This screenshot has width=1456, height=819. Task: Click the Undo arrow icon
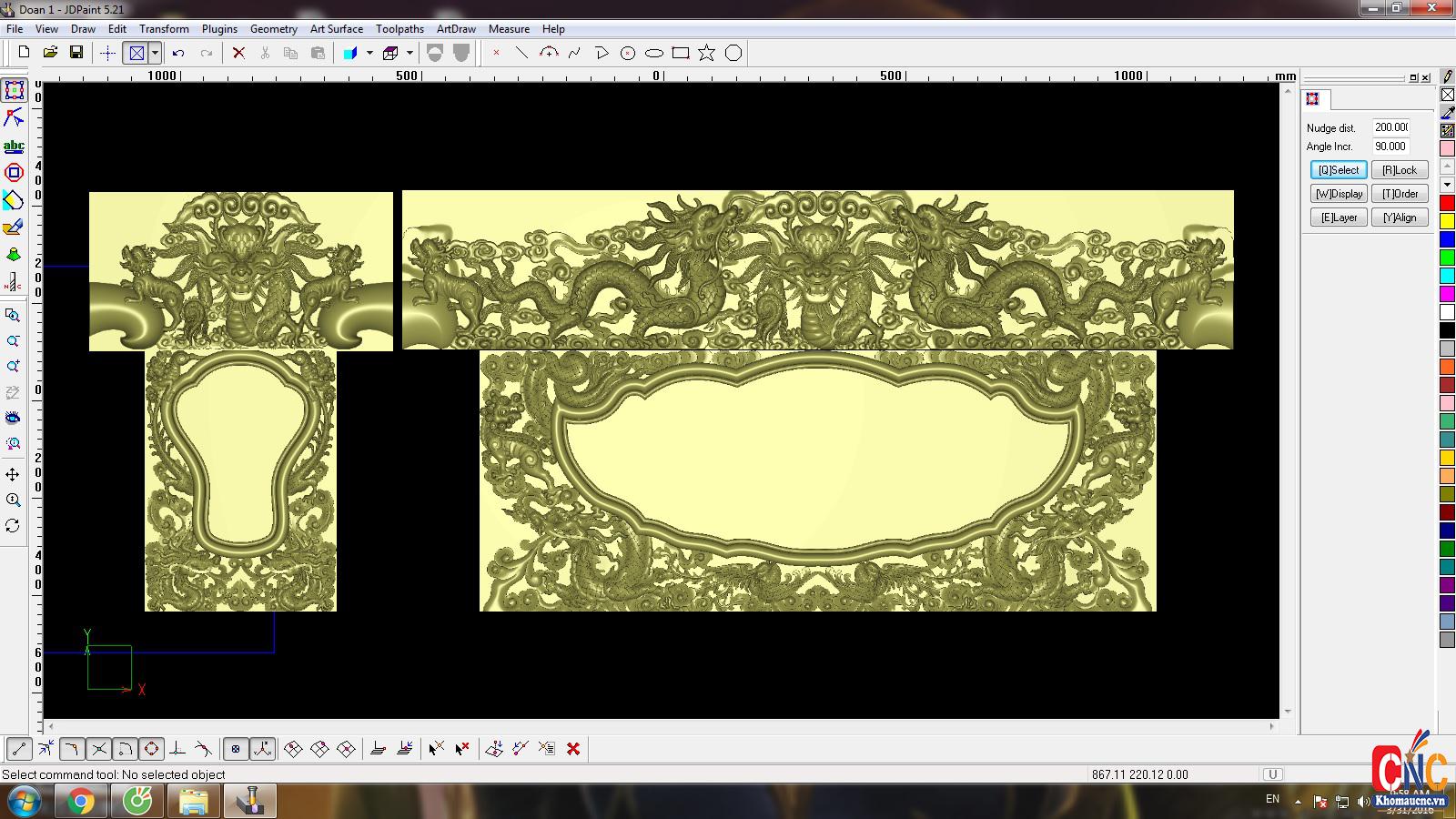tap(178, 53)
